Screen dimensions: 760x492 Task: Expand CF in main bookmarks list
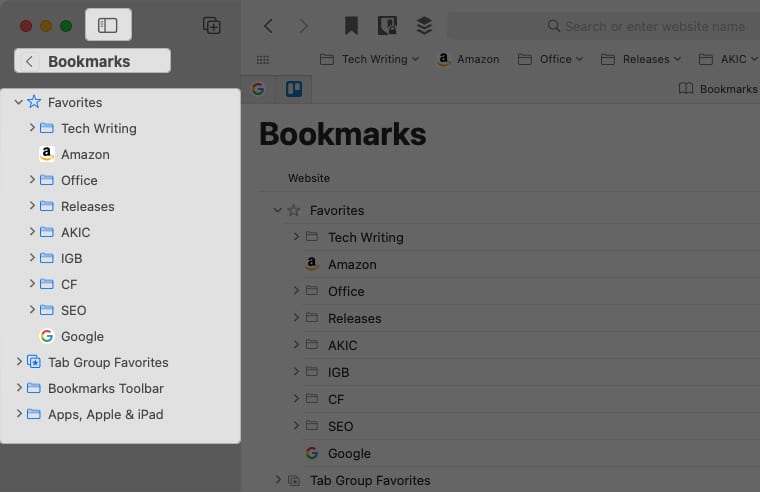pos(296,398)
